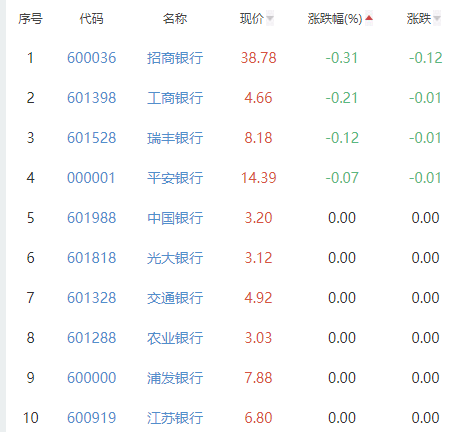465x432 pixels.
Task: Open 招商银行 stock page
Action: pyautogui.click(x=175, y=58)
